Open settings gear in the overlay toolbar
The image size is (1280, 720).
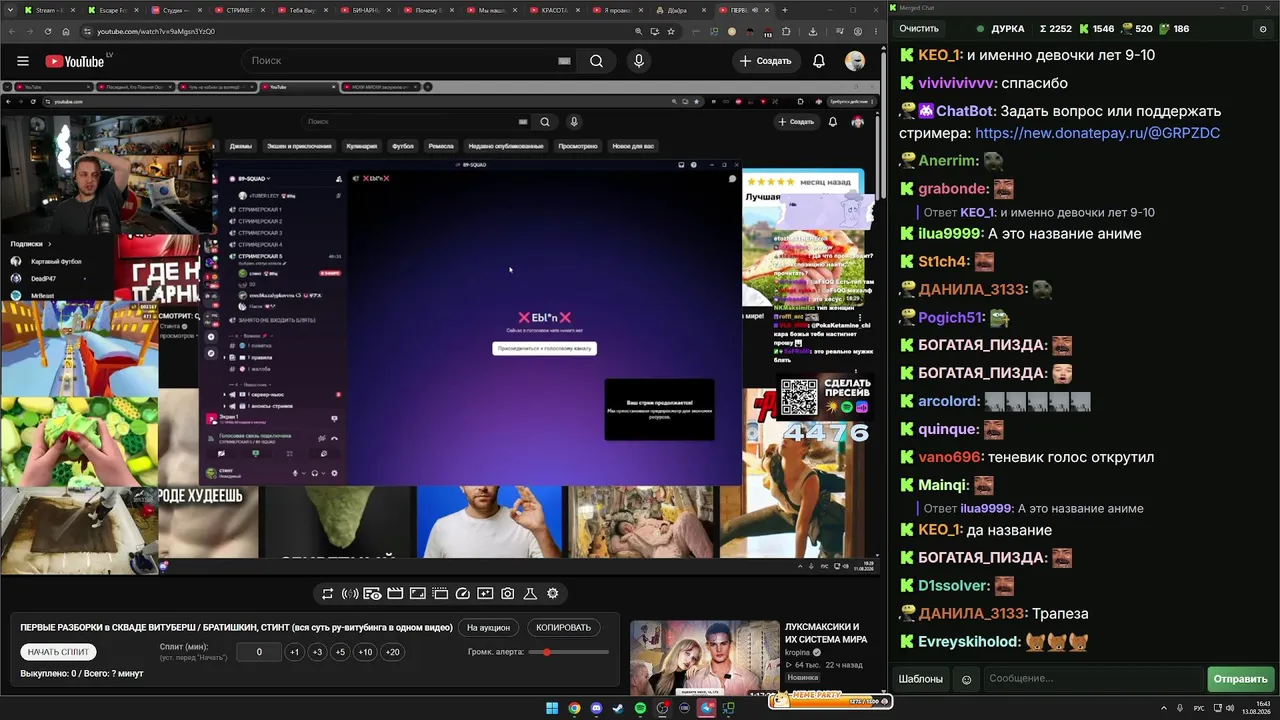click(553, 594)
